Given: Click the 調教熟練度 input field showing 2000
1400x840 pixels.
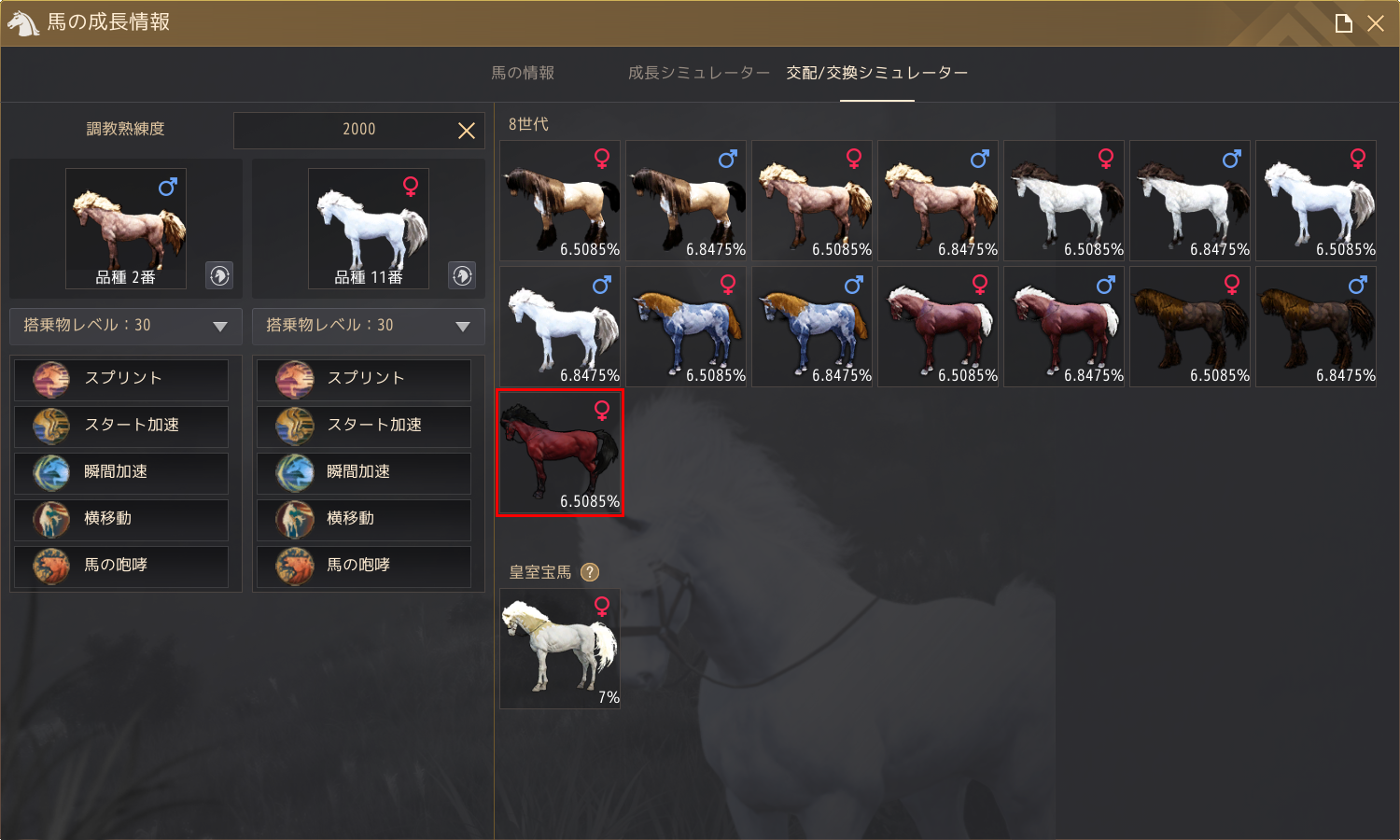Looking at the screenshot, I should 359,130.
